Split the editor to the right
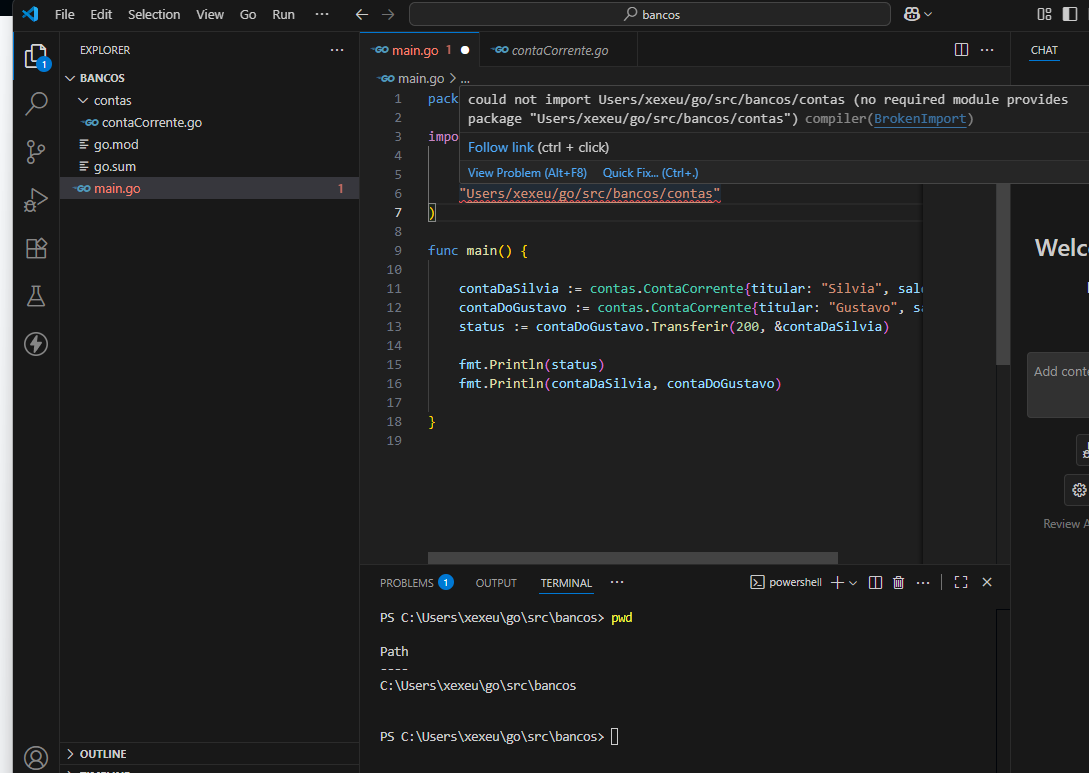 [961, 49]
